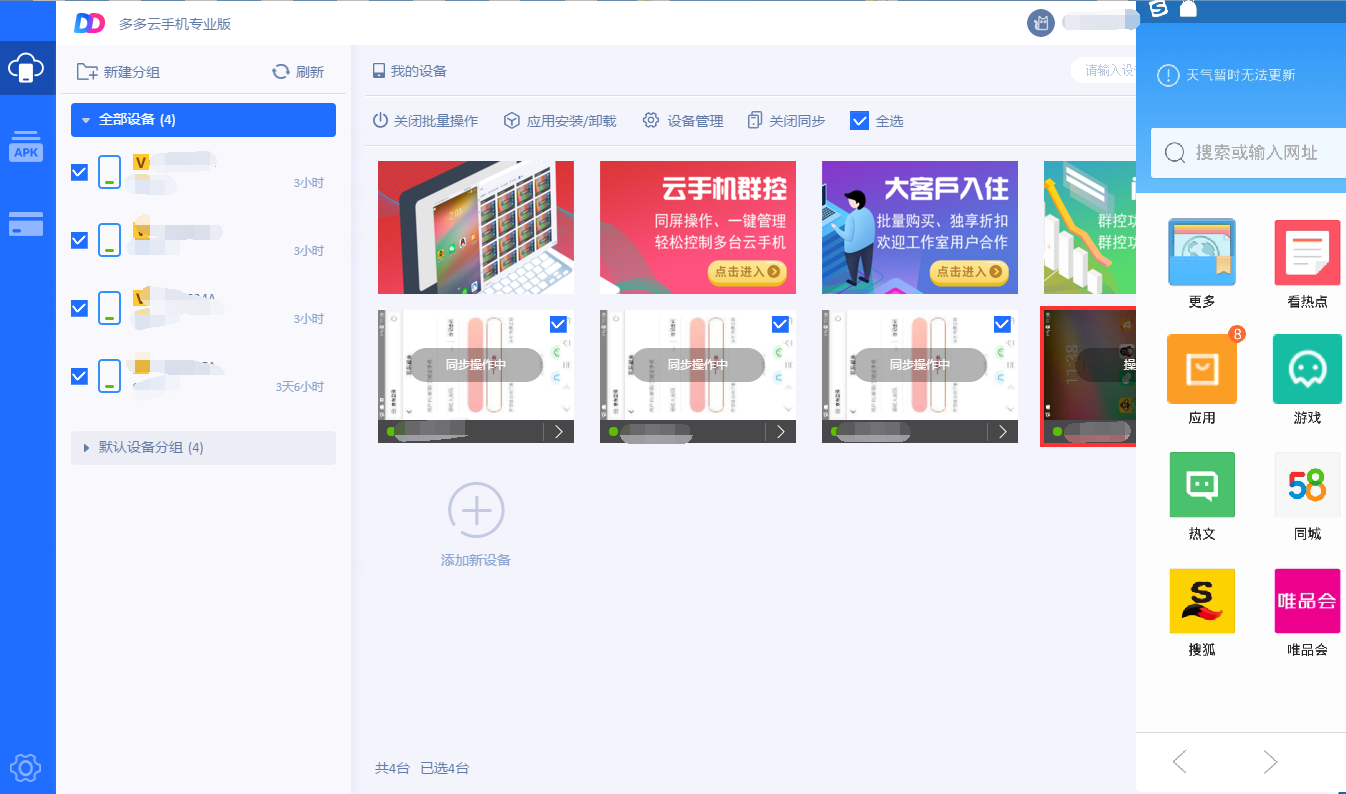Uncheck the device row showing 3天6小时
The height and width of the screenshot is (794, 1346).
coord(80,376)
